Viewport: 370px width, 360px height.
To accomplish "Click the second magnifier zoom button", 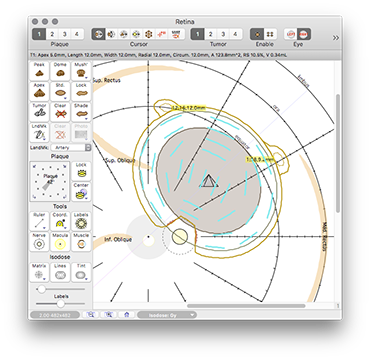I will (108, 315).
